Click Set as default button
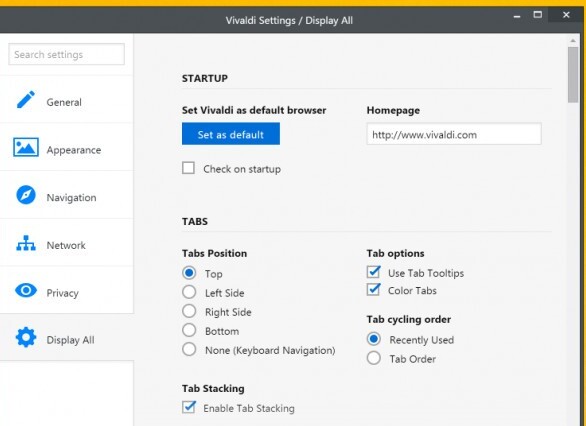586x426 pixels. click(231, 134)
